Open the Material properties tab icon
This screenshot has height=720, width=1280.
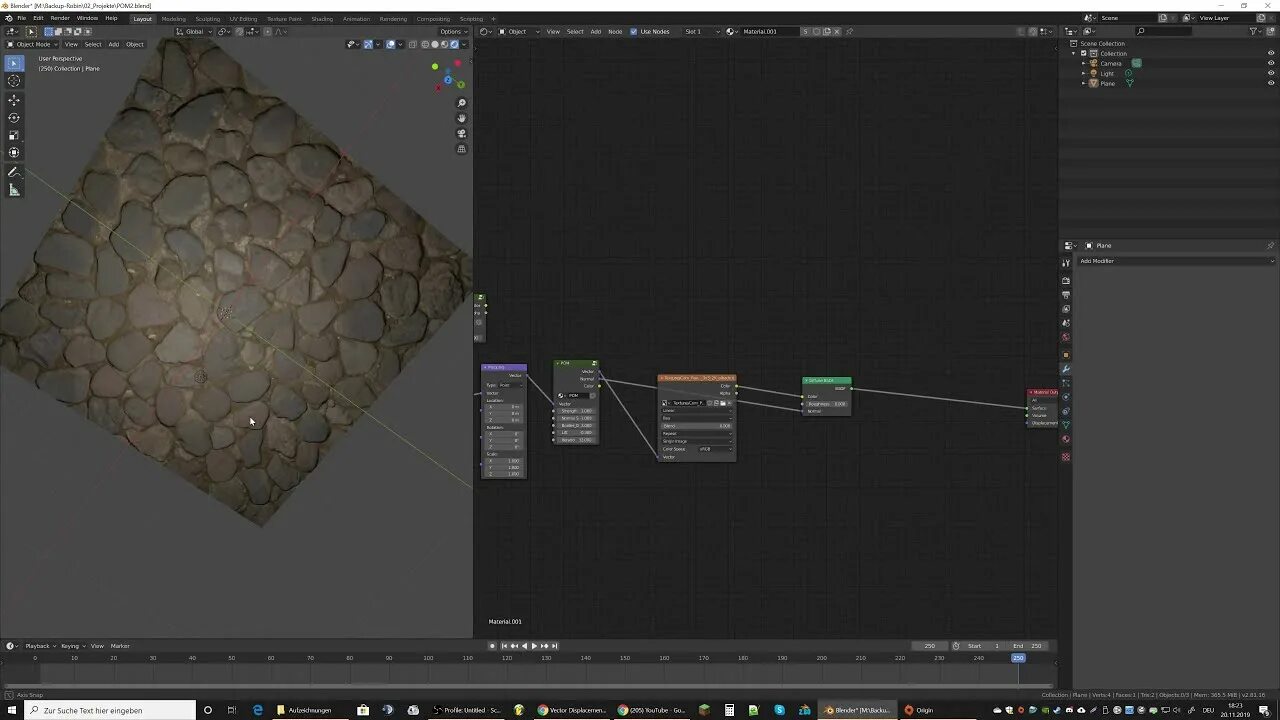point(1066,439)
